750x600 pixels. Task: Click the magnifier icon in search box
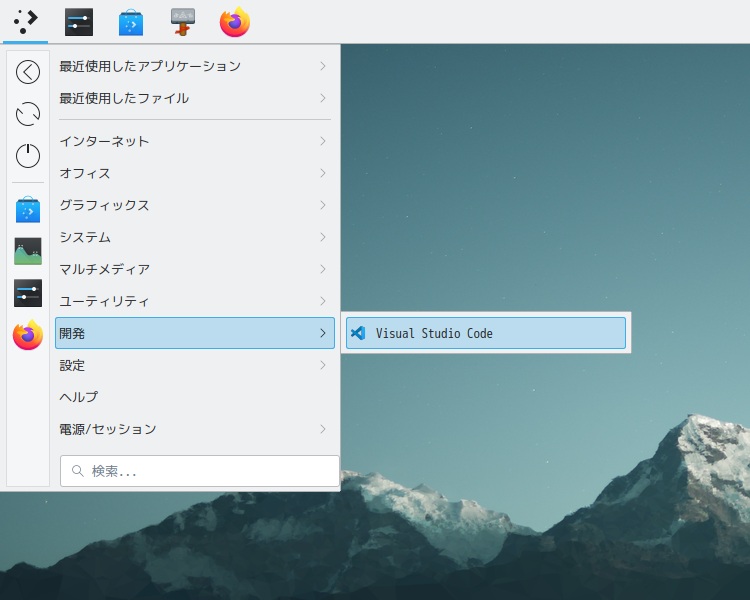point(77,471)
